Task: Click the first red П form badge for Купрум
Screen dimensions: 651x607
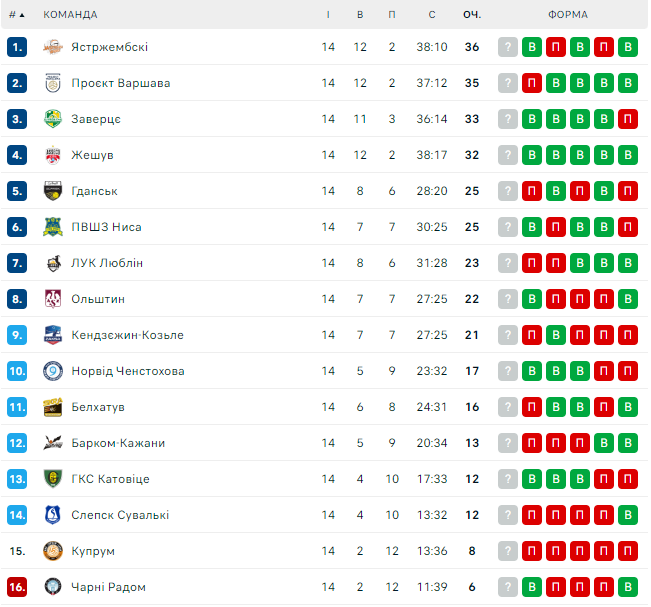Action: pos(532,551)
